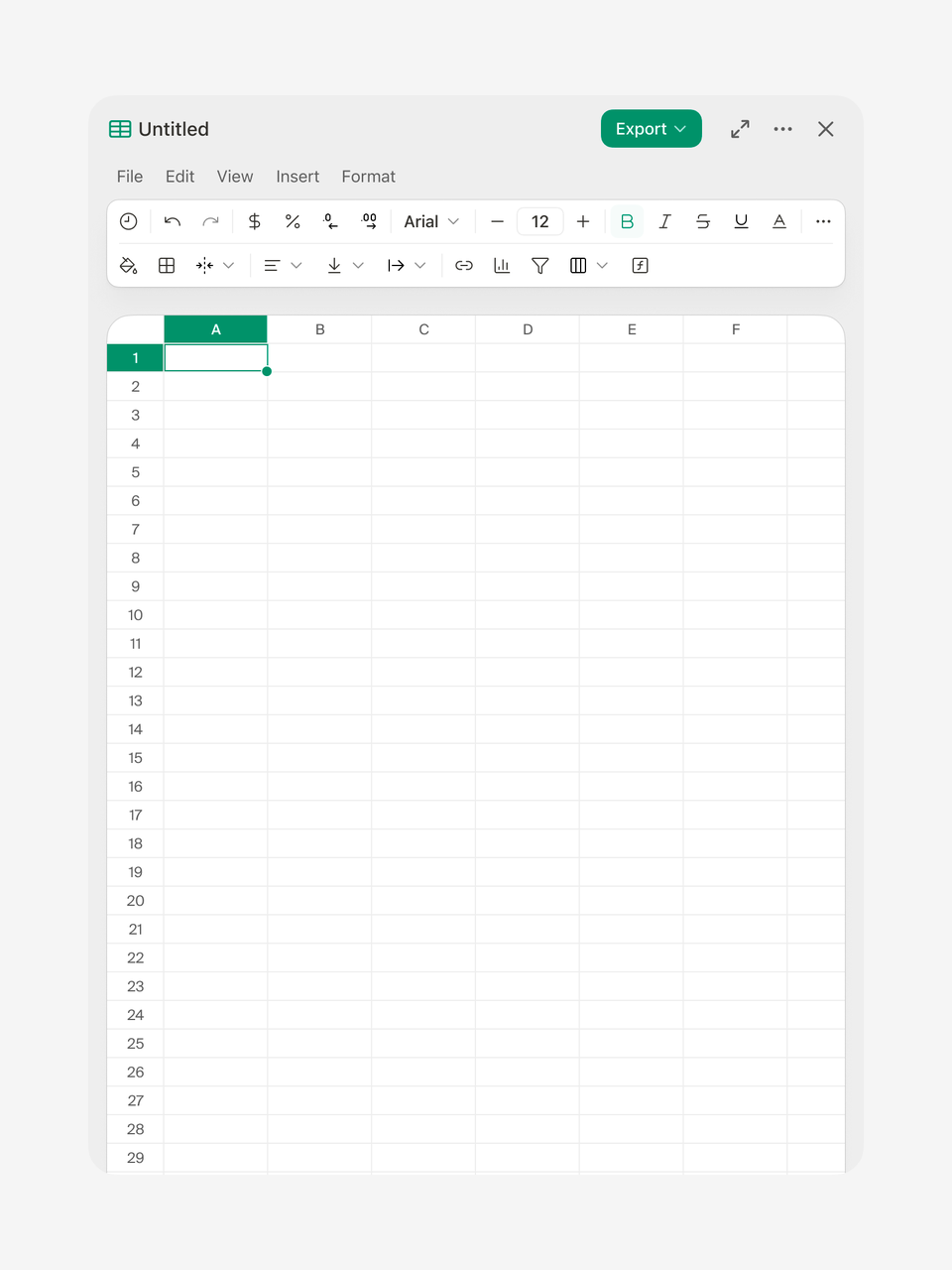952x1270 pixels.
Task: Click the vertical align icon
Action: pyautogui.click(x=334, y=265)
